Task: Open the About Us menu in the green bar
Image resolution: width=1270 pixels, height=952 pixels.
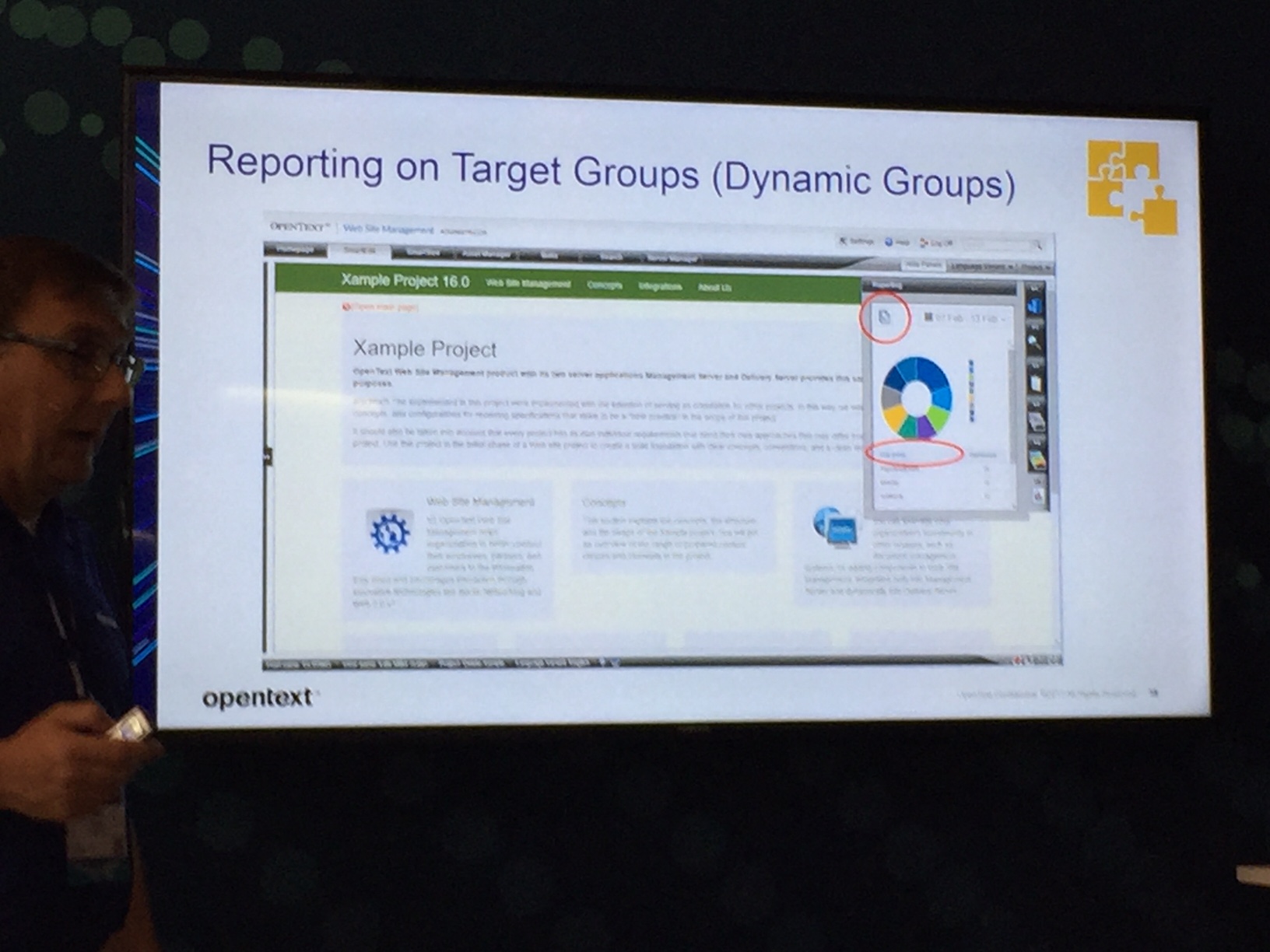Action: [x=714, y=288]
